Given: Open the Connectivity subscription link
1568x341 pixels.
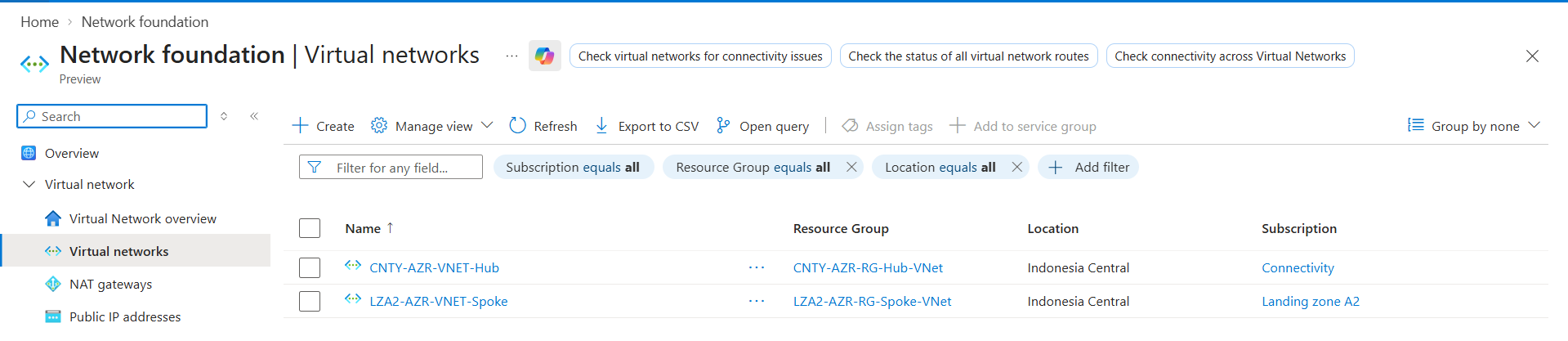Looking at the screenshot, I should (x=1298, y=268).
